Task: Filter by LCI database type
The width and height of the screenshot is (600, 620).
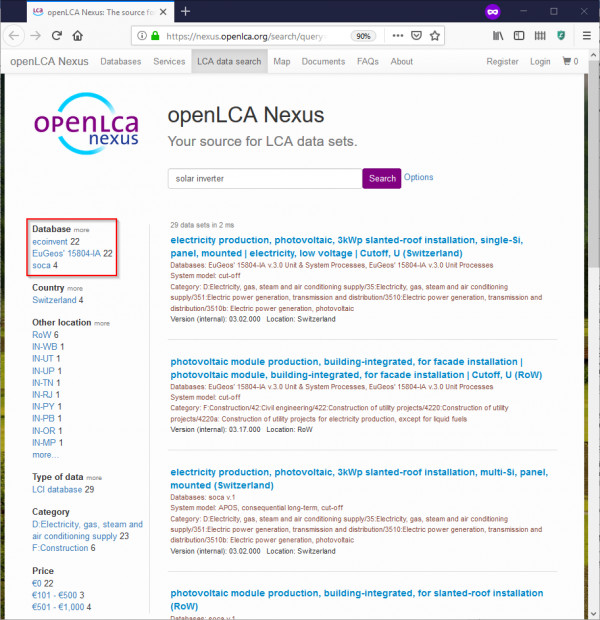Action: 57,490
